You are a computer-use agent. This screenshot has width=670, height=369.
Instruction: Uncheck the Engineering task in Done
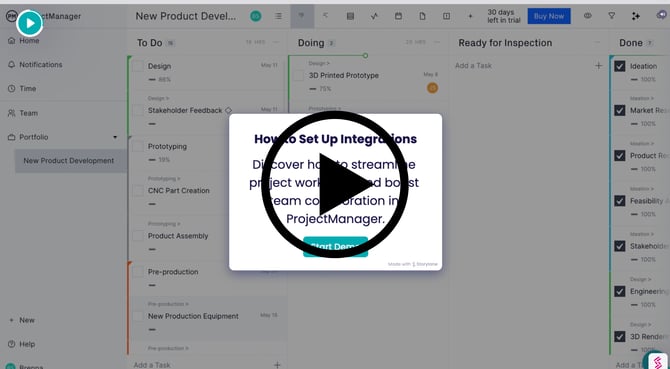pos(620,291)
